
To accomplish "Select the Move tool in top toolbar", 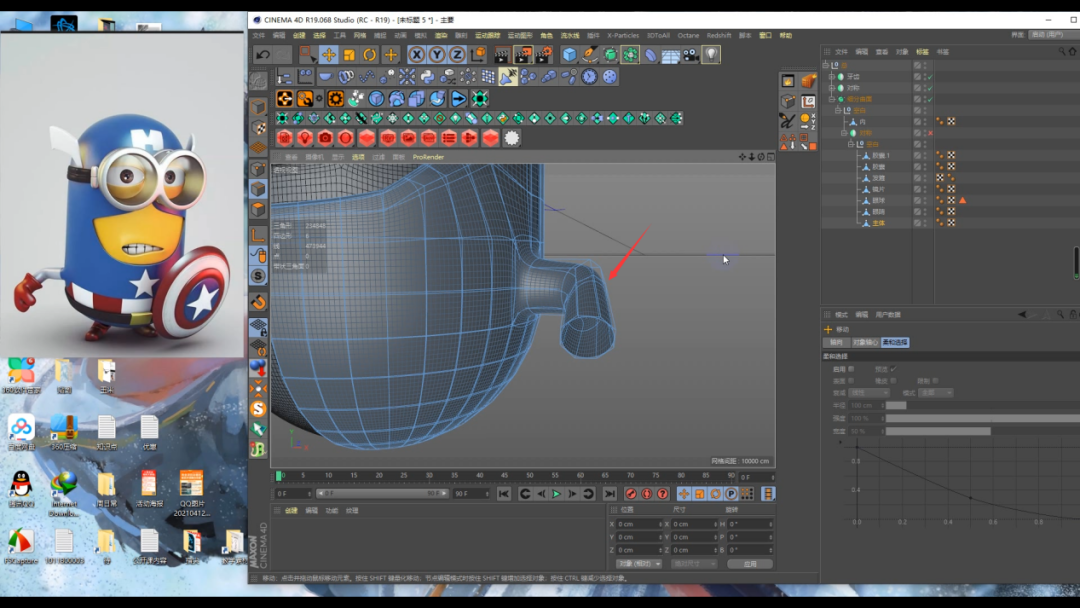I will [329, 54].
